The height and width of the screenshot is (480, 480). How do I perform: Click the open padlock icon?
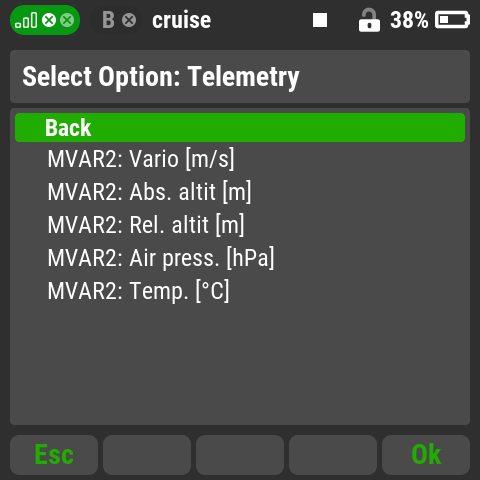[369, 20]
